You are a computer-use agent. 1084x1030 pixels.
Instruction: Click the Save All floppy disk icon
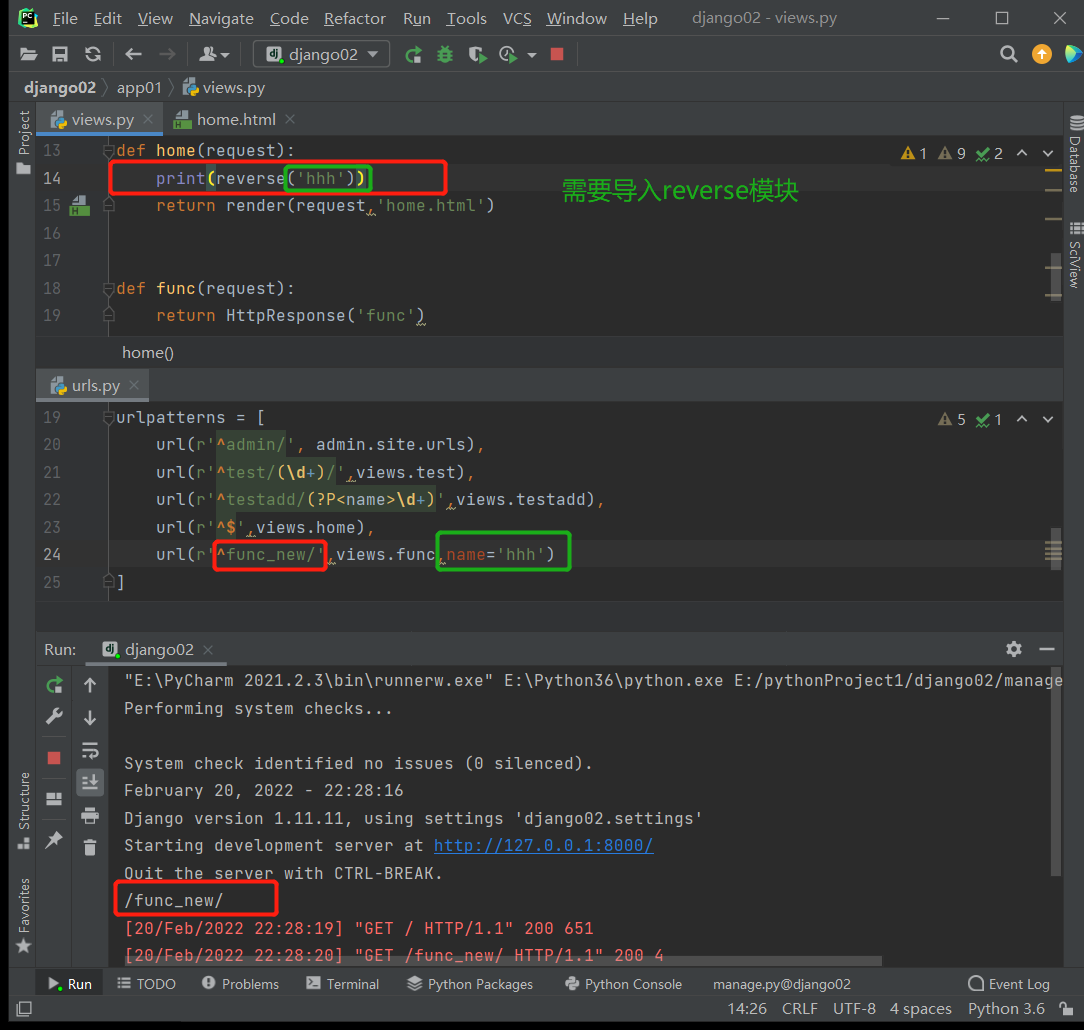point(60,55)
